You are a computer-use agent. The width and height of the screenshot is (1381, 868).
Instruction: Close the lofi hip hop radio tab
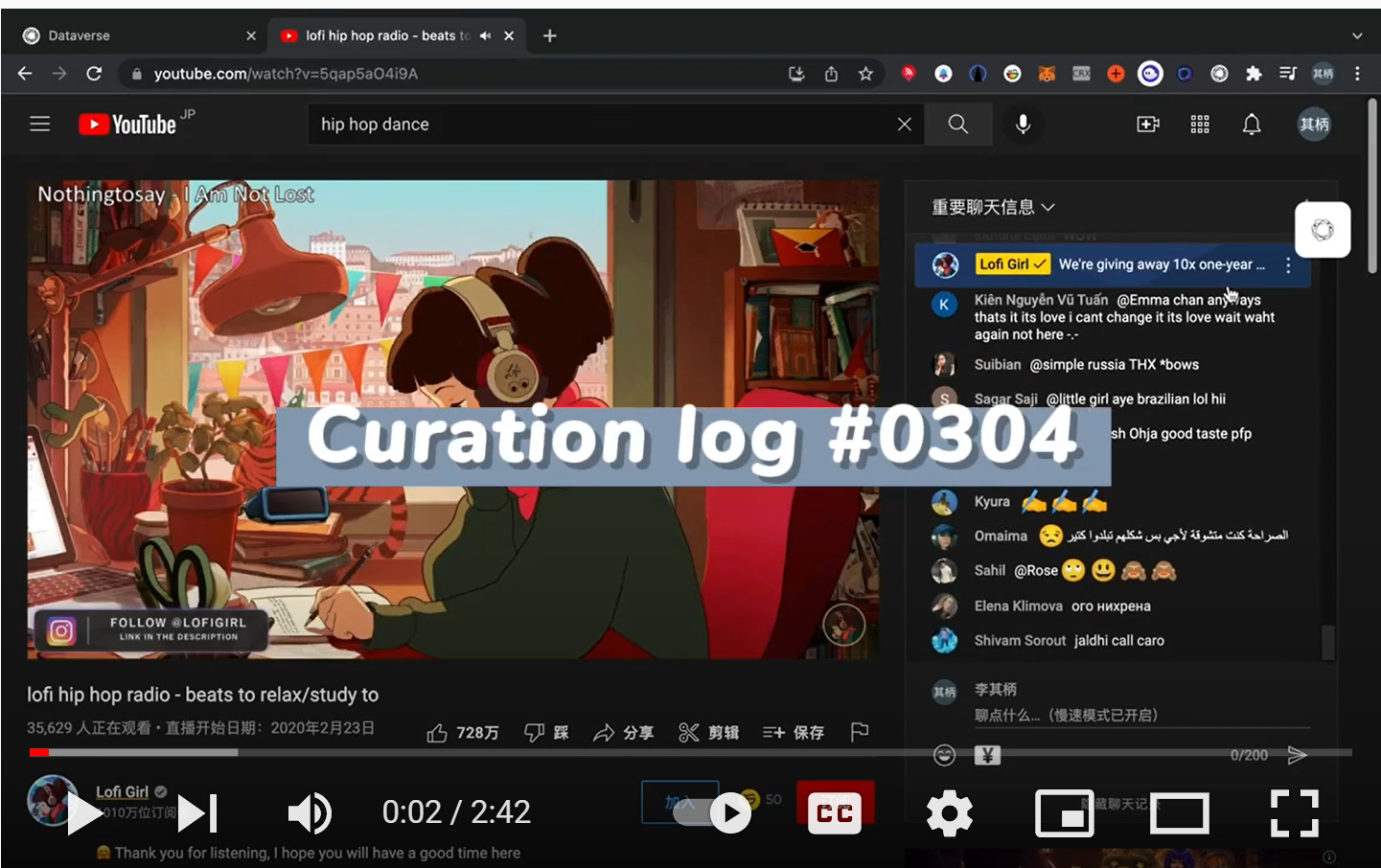click(509, 35)
